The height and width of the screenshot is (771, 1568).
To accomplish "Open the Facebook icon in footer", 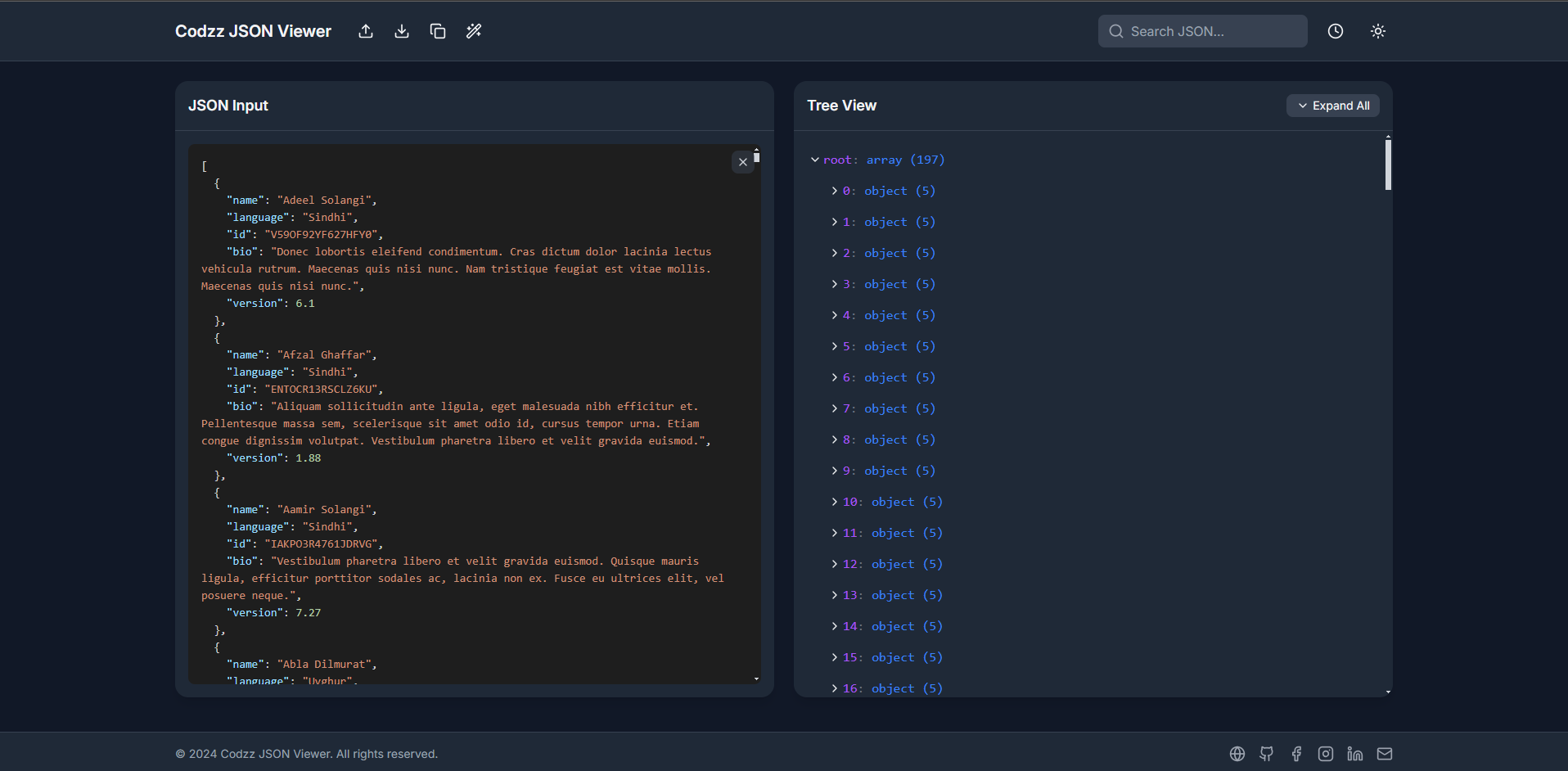I will [x=1296, y=754].
